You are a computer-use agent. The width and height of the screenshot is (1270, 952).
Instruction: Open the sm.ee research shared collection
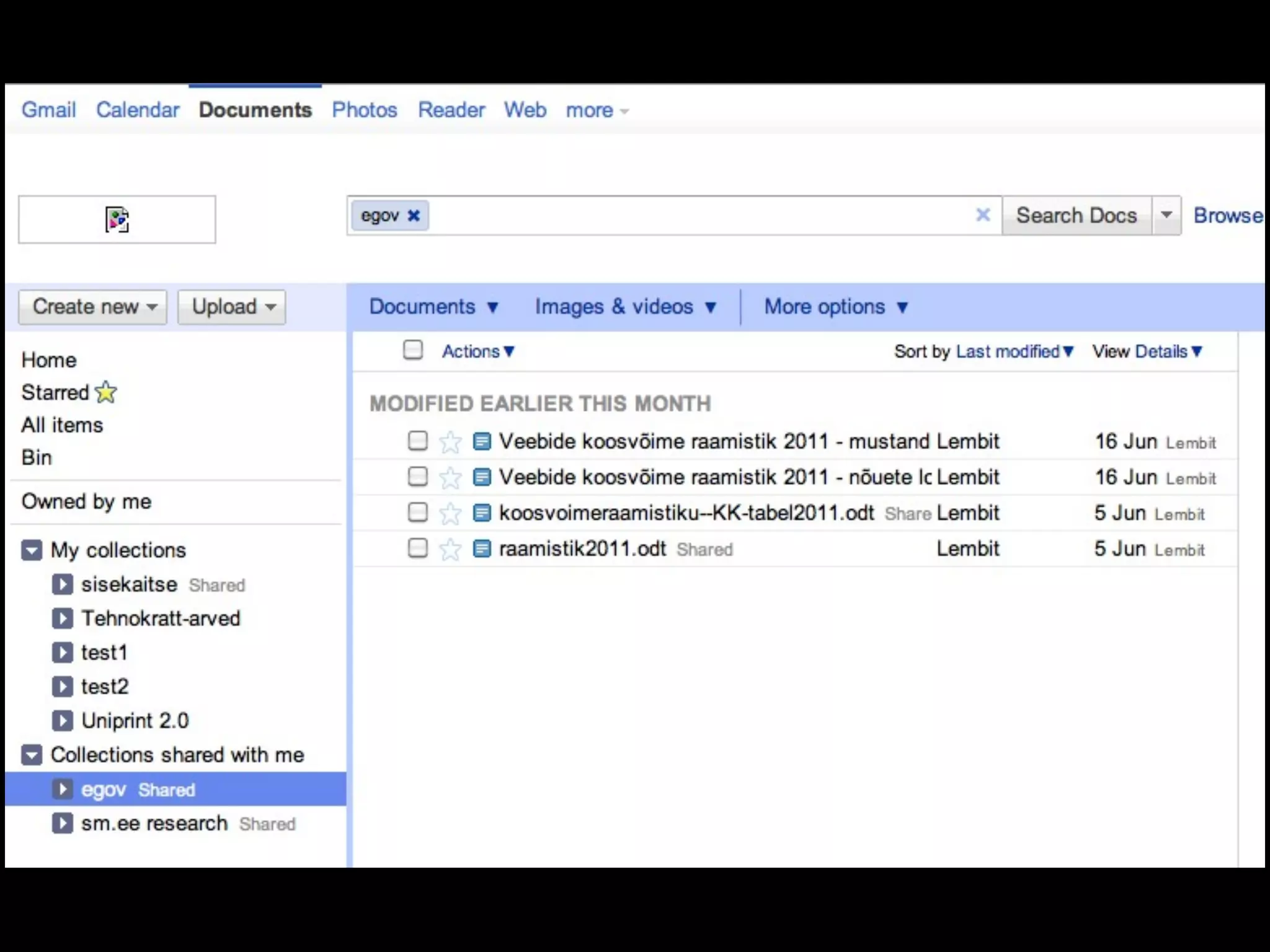[x=154, y=823]
